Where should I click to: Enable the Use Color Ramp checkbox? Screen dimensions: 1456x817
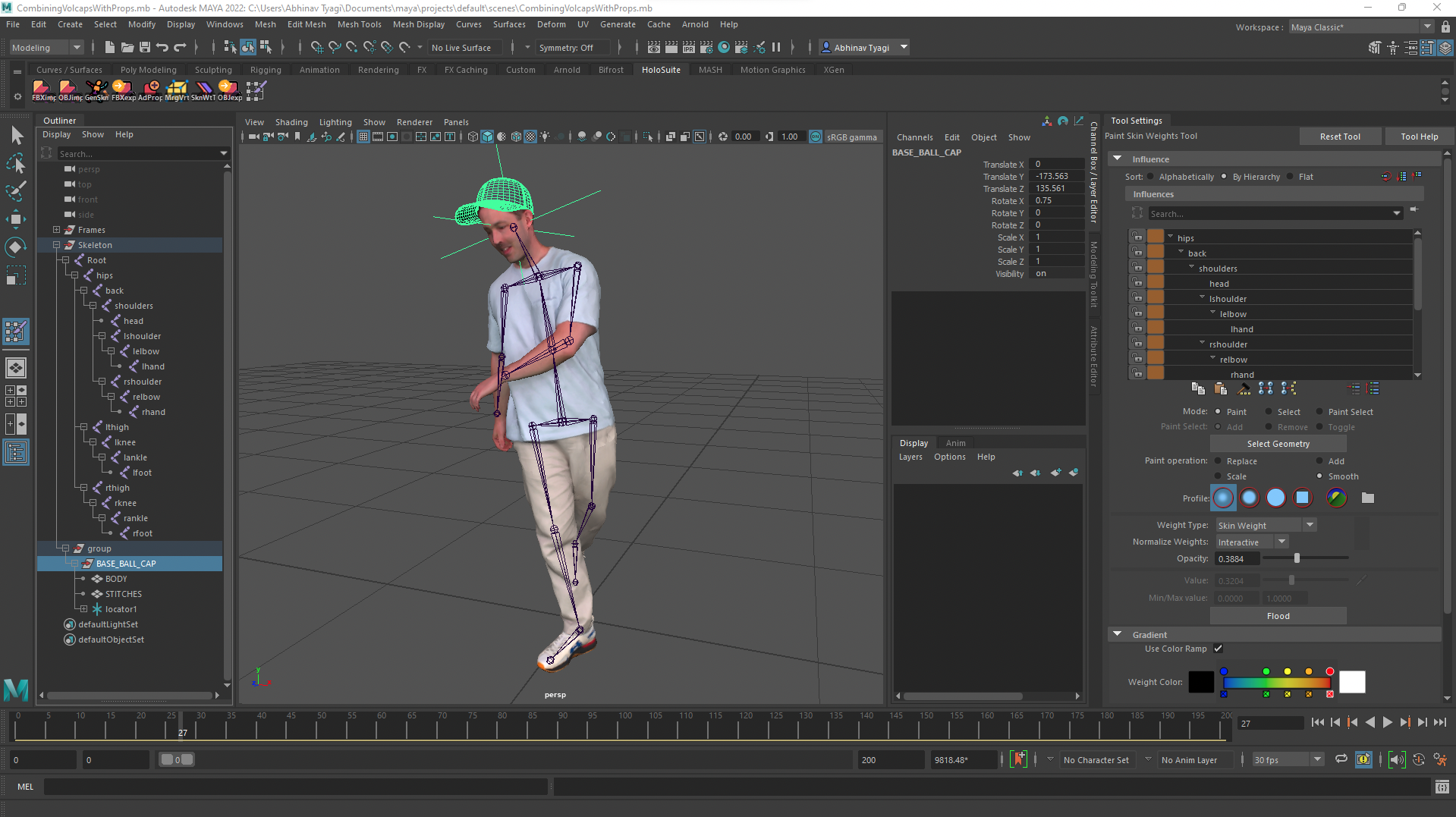tap(1218, 649)
